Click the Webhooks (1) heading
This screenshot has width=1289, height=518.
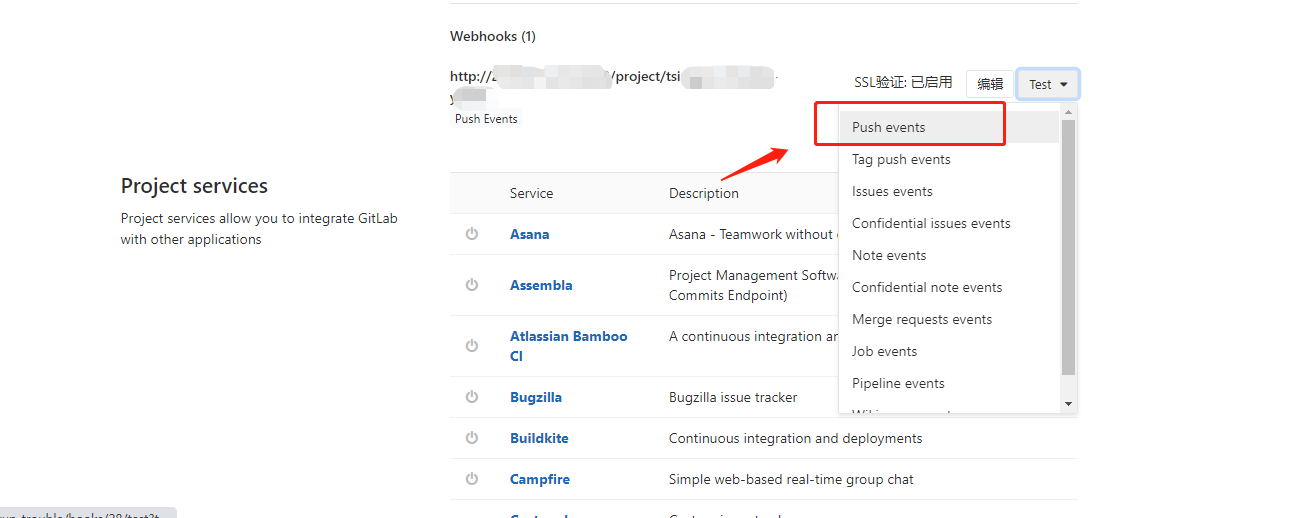(x=493, y=36)
